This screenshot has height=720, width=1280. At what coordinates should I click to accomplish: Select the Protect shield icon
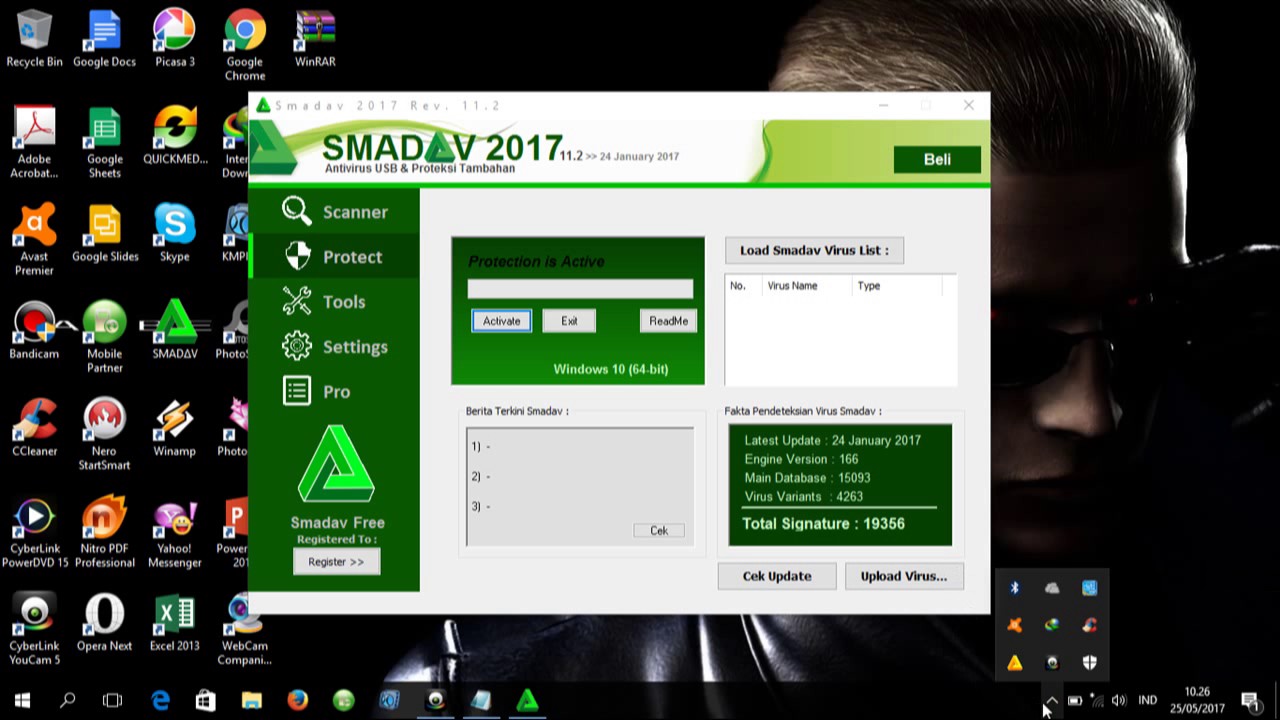point(297,256)
